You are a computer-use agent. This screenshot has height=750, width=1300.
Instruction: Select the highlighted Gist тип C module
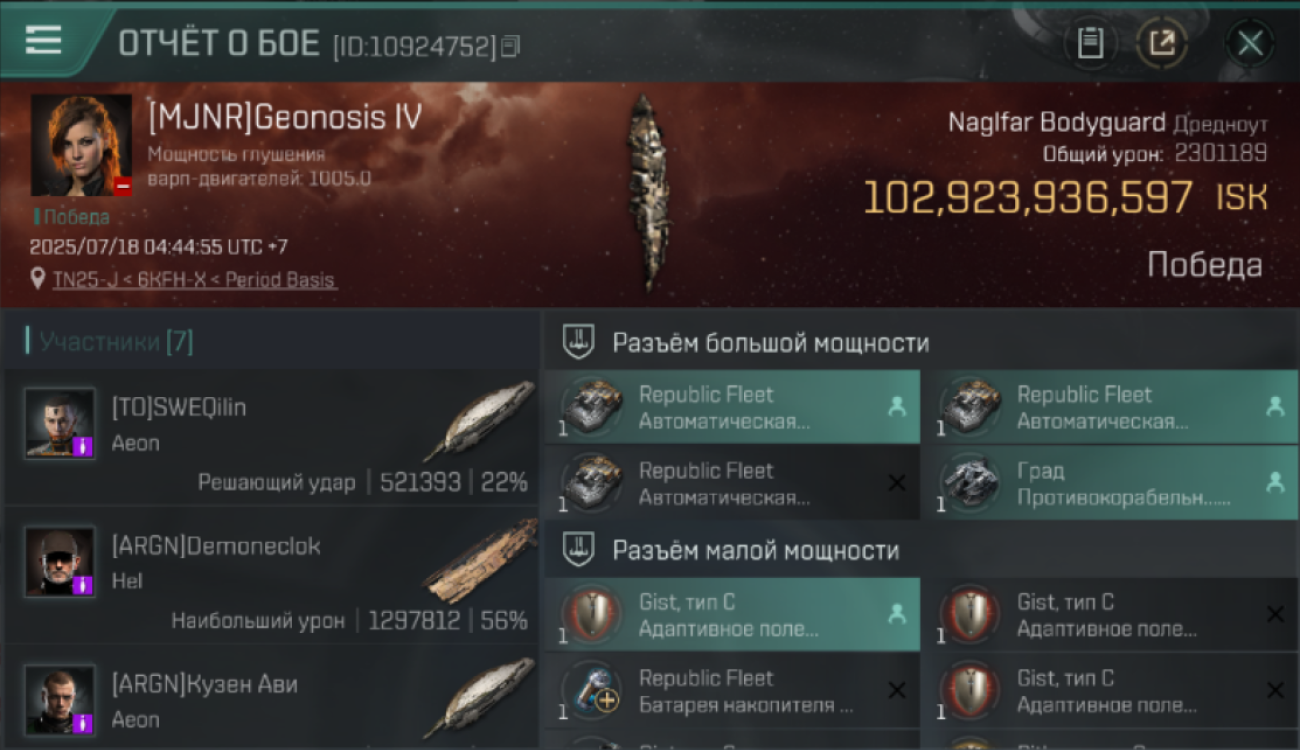pos(732,615)
